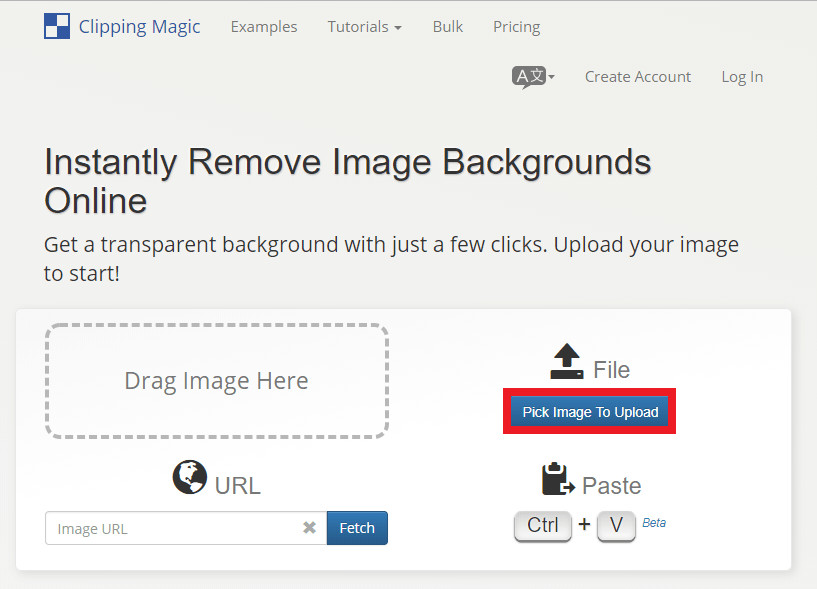
Task: Open the Beta label link
Action: point(654,522)
